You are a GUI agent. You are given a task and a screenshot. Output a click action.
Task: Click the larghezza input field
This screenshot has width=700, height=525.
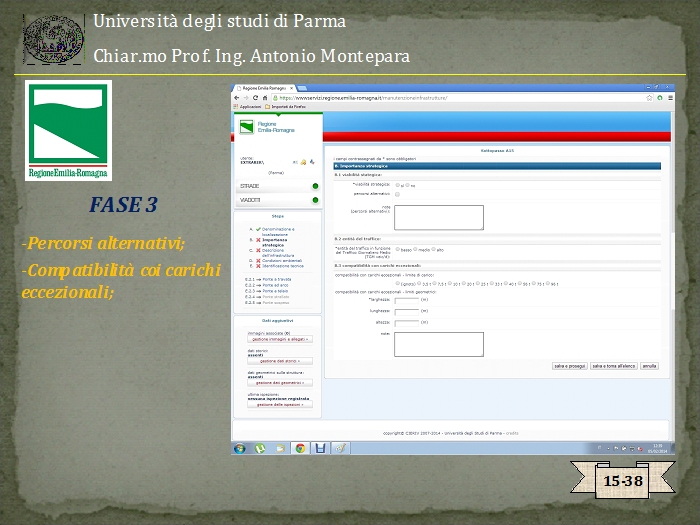pyautogui.click(x=406, y=299)
